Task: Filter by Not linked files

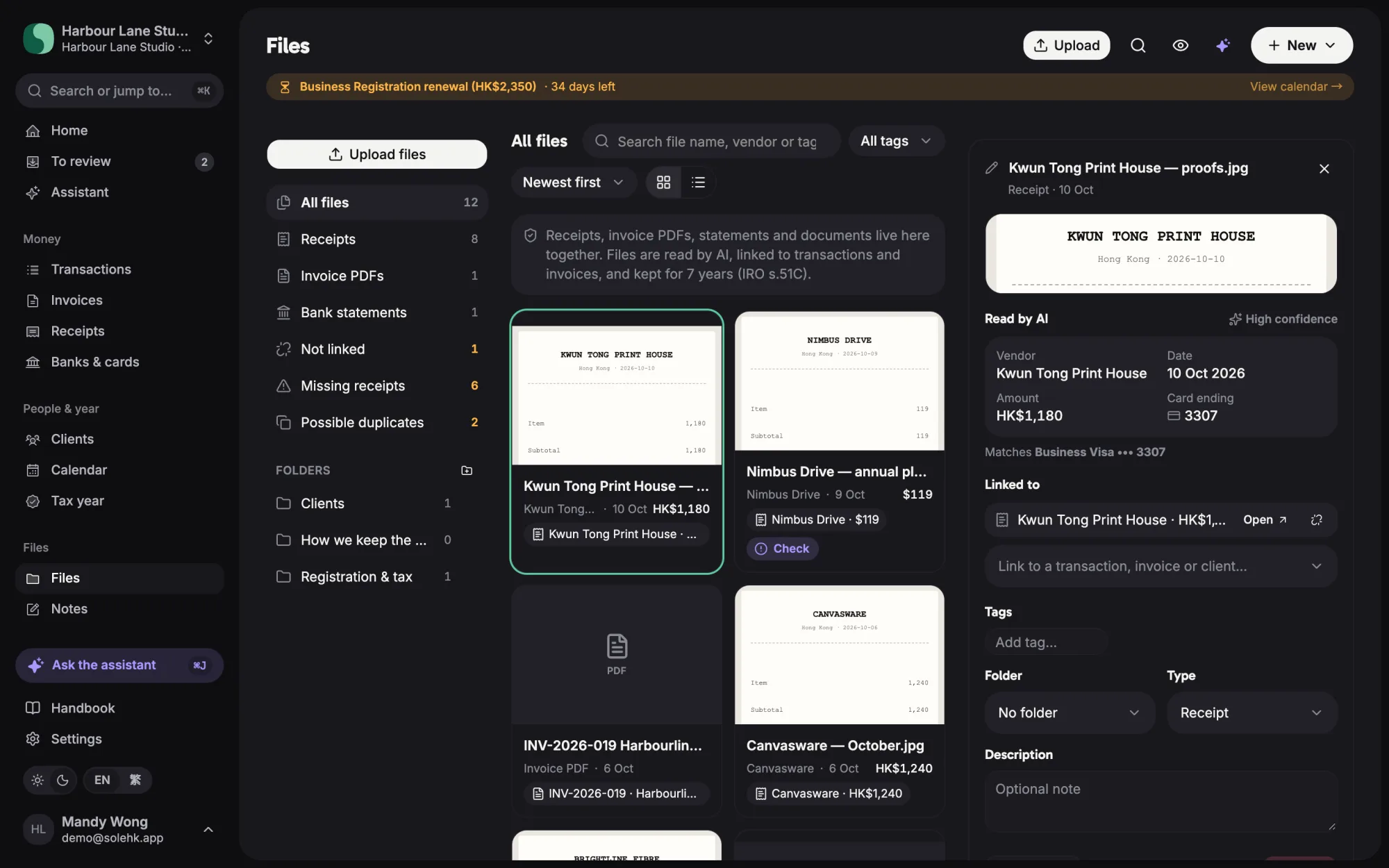Action: 376,349
